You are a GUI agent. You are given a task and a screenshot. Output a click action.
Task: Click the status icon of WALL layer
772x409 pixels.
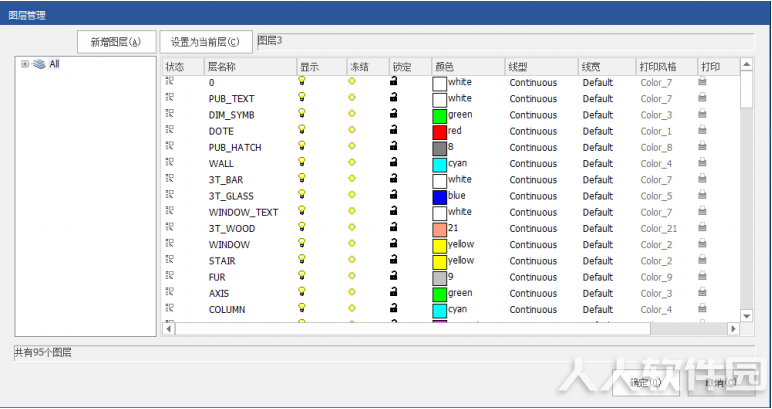click(169, 163)
